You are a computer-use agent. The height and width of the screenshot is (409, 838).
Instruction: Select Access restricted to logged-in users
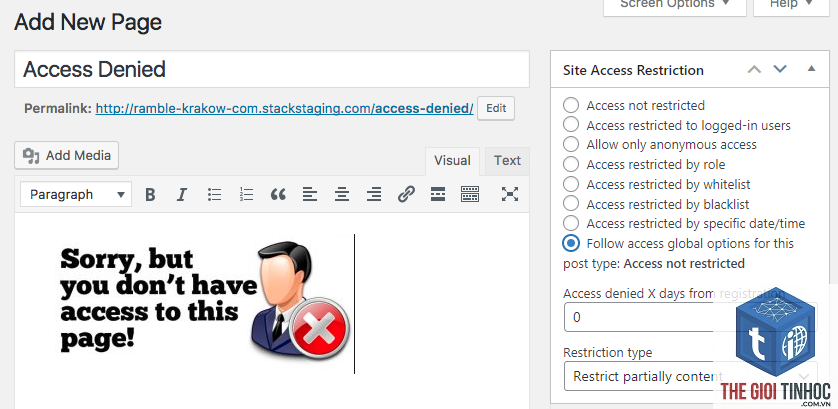point(571,125)
